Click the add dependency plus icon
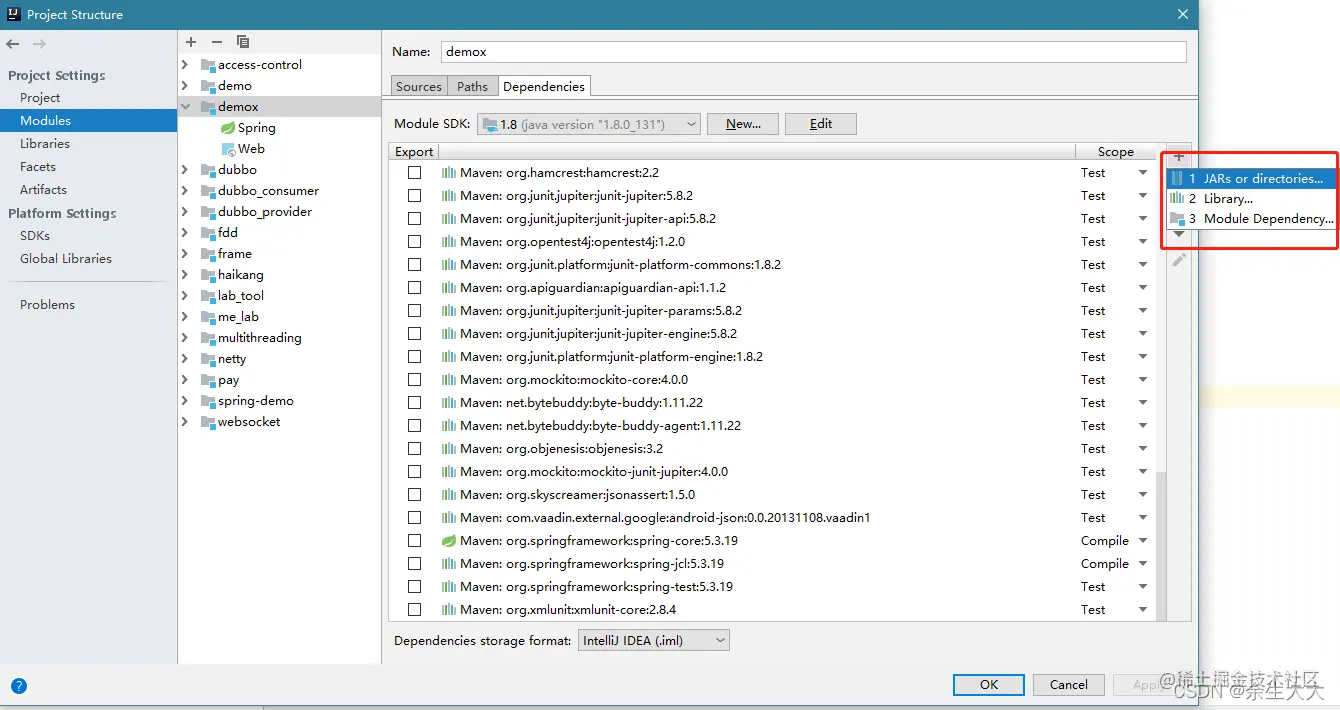 [x=1179, y=157]
